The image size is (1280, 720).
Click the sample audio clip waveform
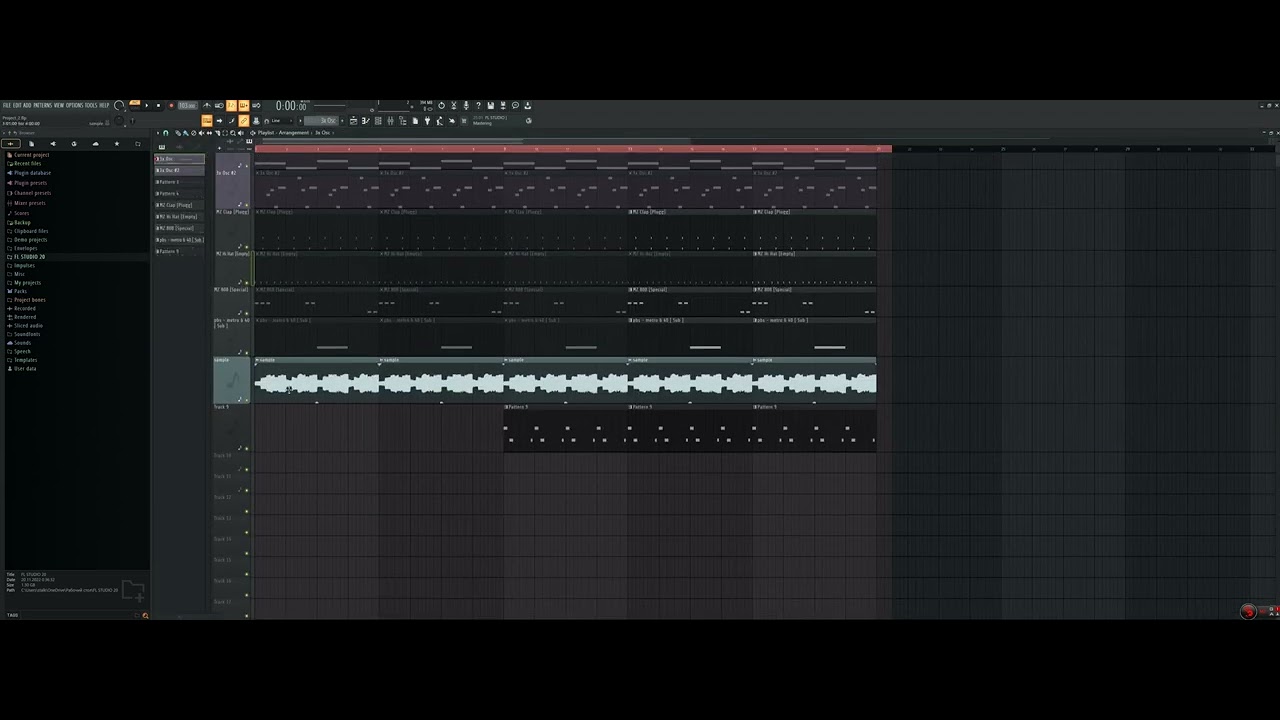565,383
